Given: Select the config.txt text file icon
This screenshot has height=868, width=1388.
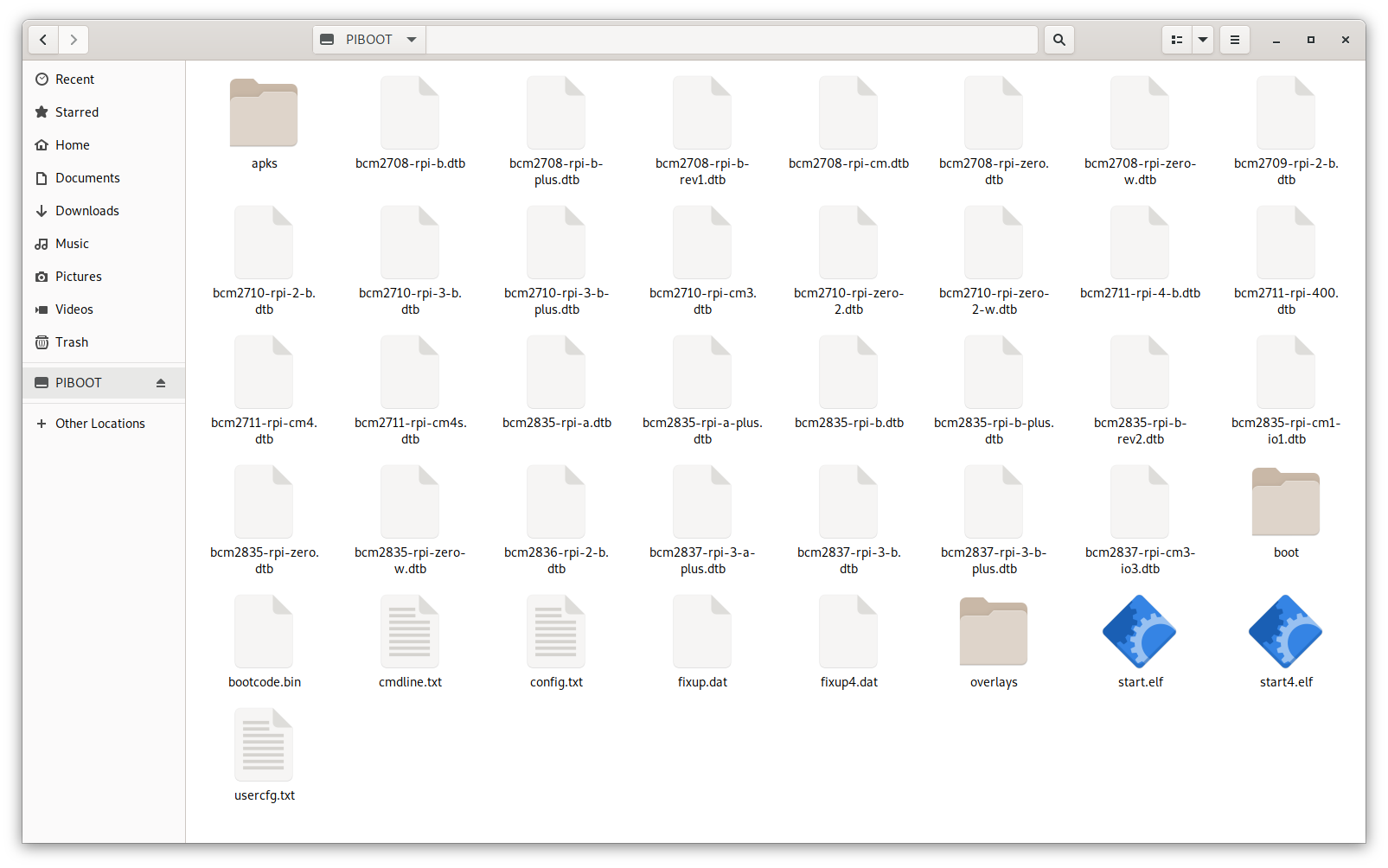Looking at the screenshot, I should [556, 631].
